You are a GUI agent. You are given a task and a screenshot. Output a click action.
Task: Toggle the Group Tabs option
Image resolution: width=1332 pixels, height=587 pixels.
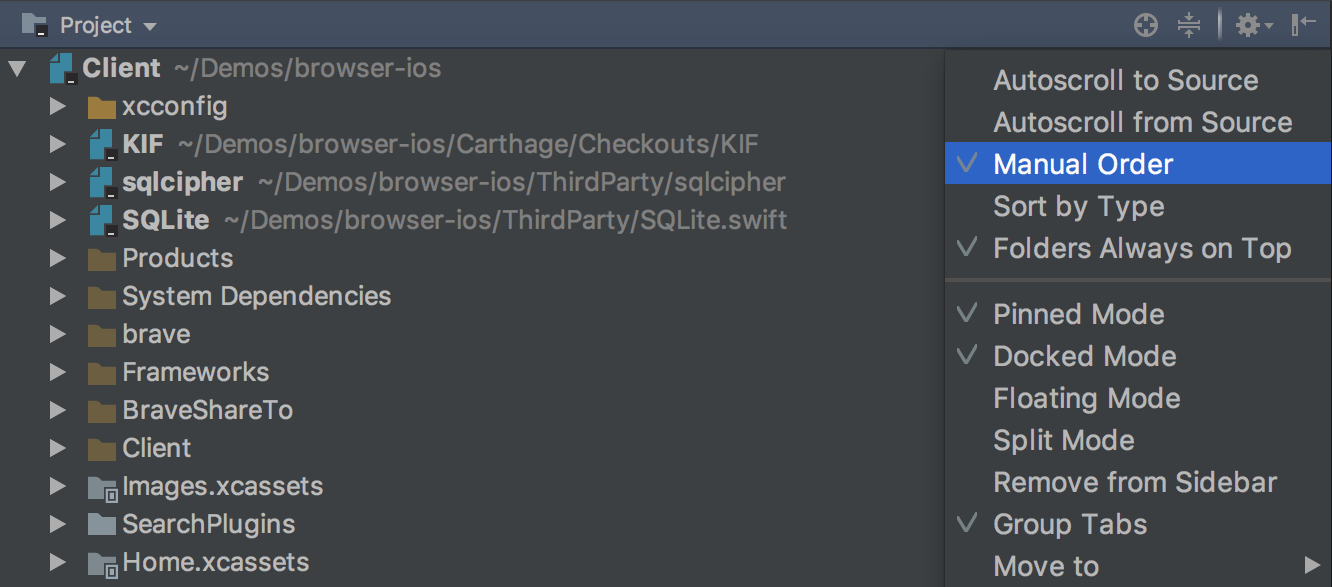1069,525
